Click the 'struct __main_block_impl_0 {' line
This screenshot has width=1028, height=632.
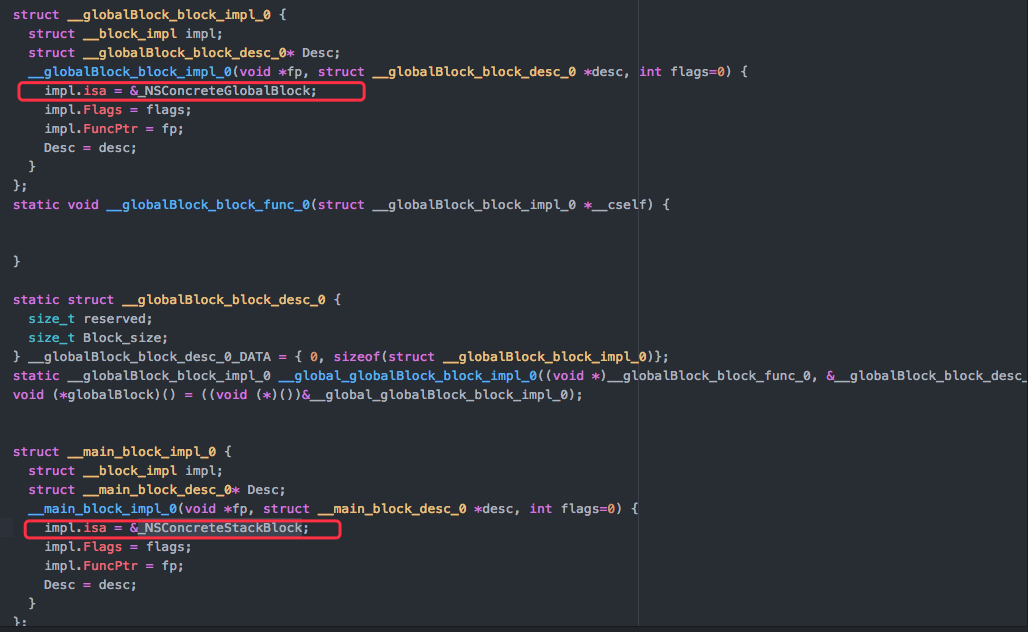pyautogui.click(x=122, y=452)
